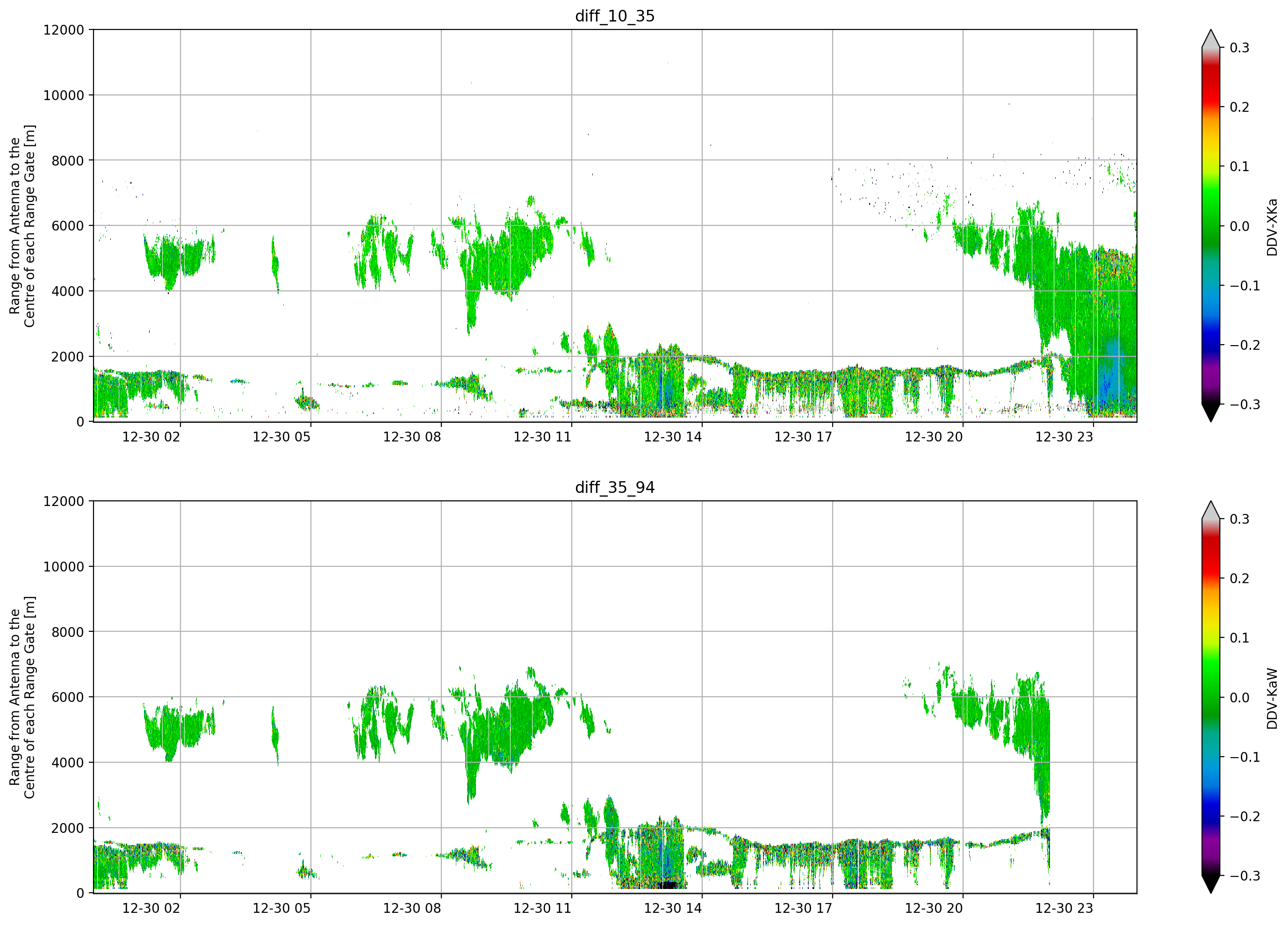Click the diff_35_94 plot title
Screen dimensions: 1288x925
click(x=614, y=487)
